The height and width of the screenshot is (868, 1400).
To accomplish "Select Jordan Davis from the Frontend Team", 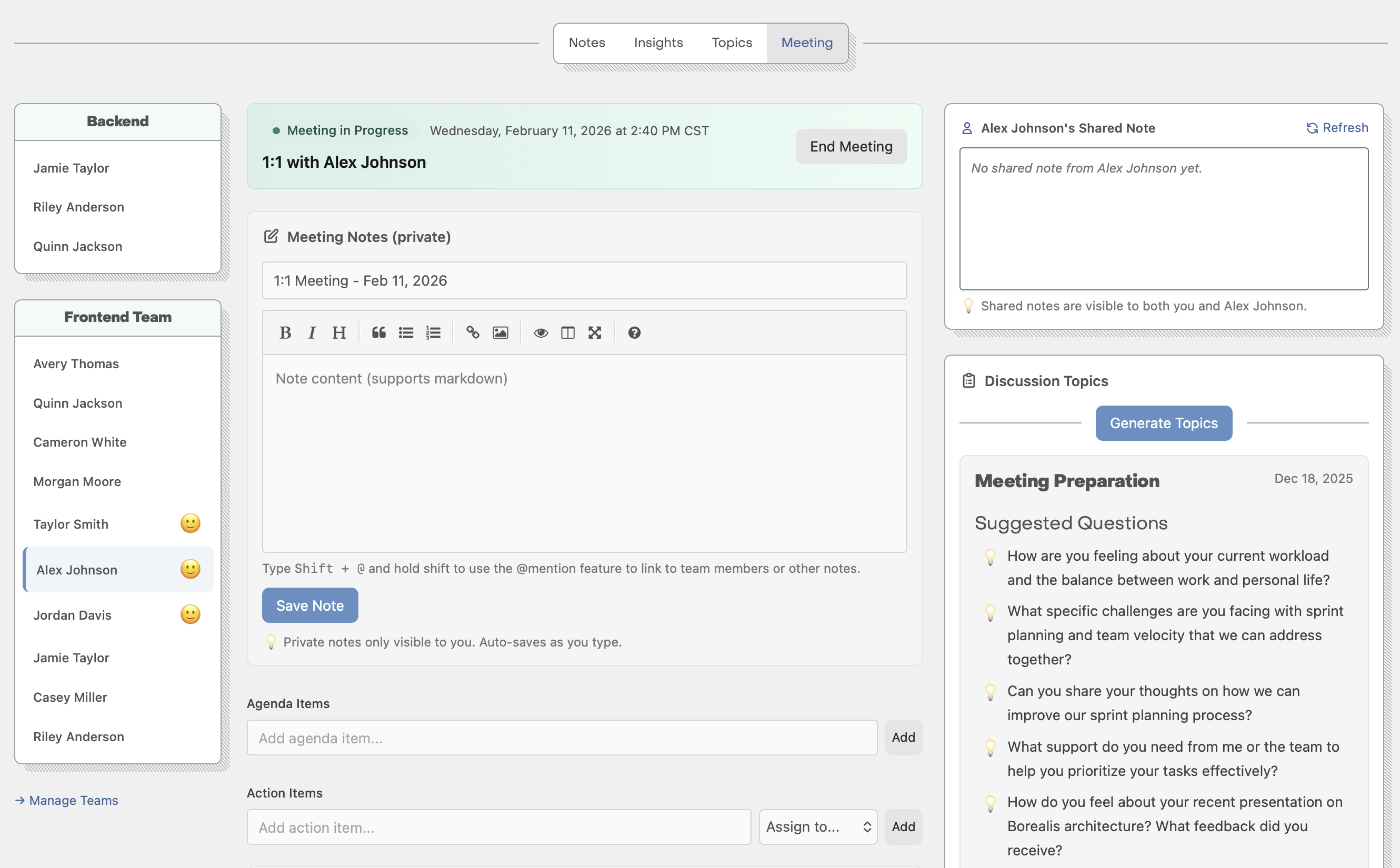I will click(72, 615).
